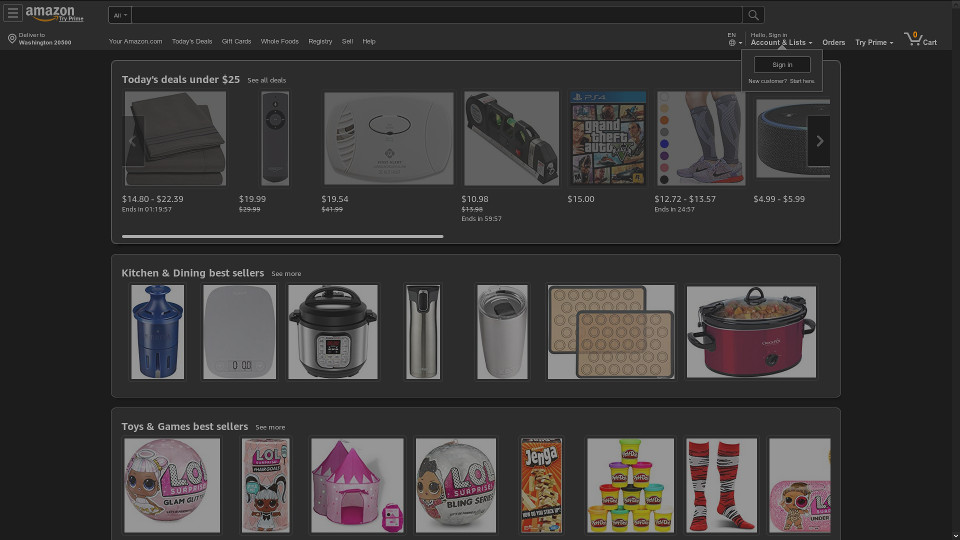Image resolution: width=960 pixels, height=540 pixels.
Task: Focus the Amazon search input field
Action: (x=437, y=15)
